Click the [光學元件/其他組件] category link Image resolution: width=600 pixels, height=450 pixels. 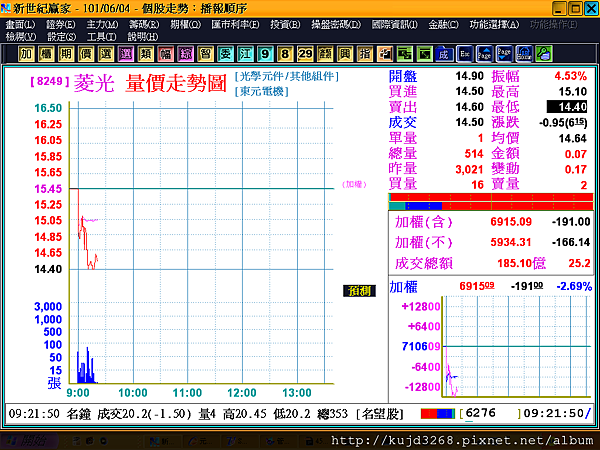click(287, 76)
